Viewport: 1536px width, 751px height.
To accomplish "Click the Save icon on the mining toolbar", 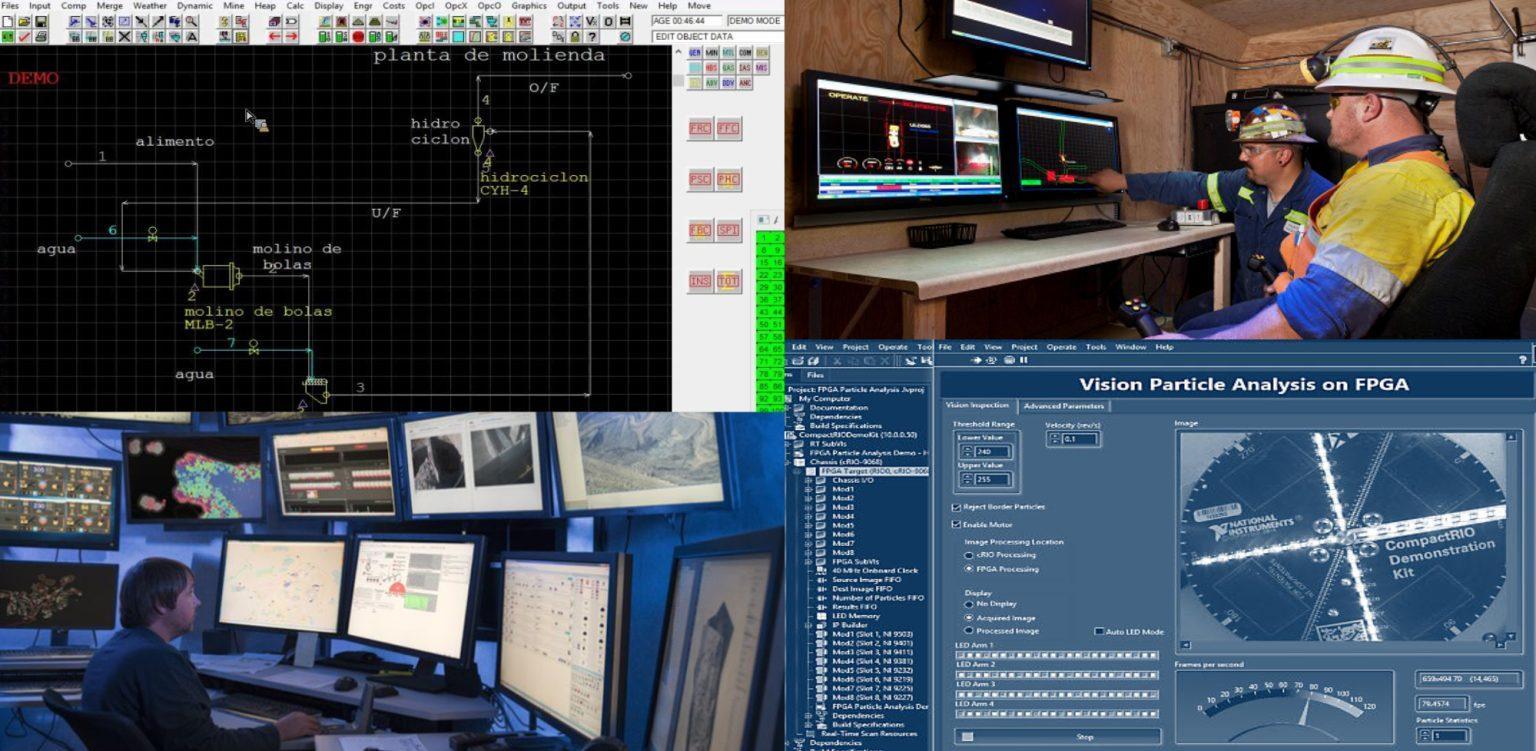I will pyautogui.click(x=40, y=22).
